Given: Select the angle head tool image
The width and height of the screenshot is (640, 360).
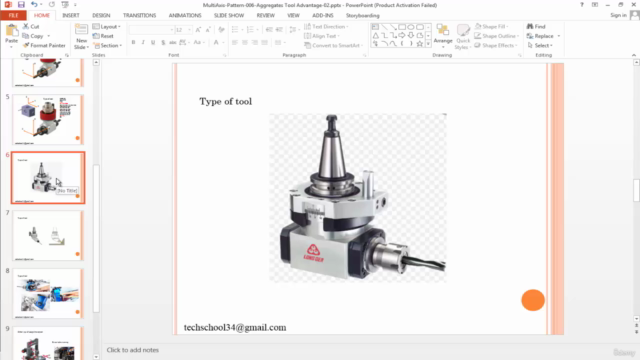Looking at the screenshot, I should [x=358, y=198].
